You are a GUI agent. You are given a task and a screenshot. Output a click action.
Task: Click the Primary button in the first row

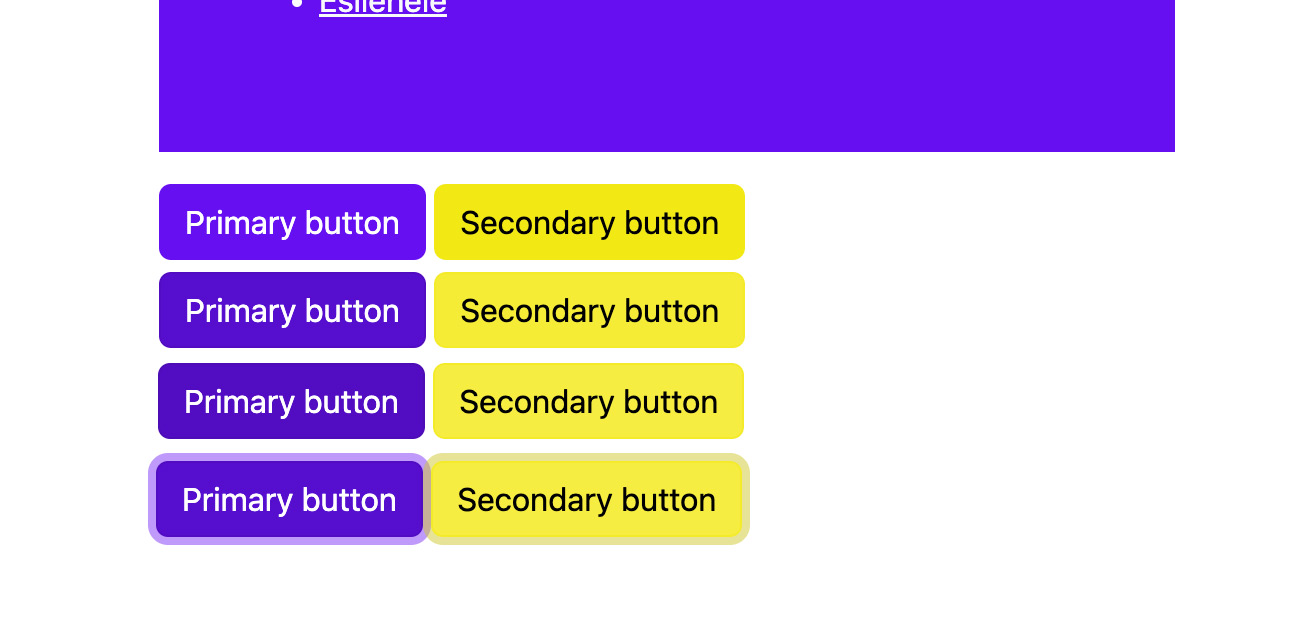(x=292, y=222)
